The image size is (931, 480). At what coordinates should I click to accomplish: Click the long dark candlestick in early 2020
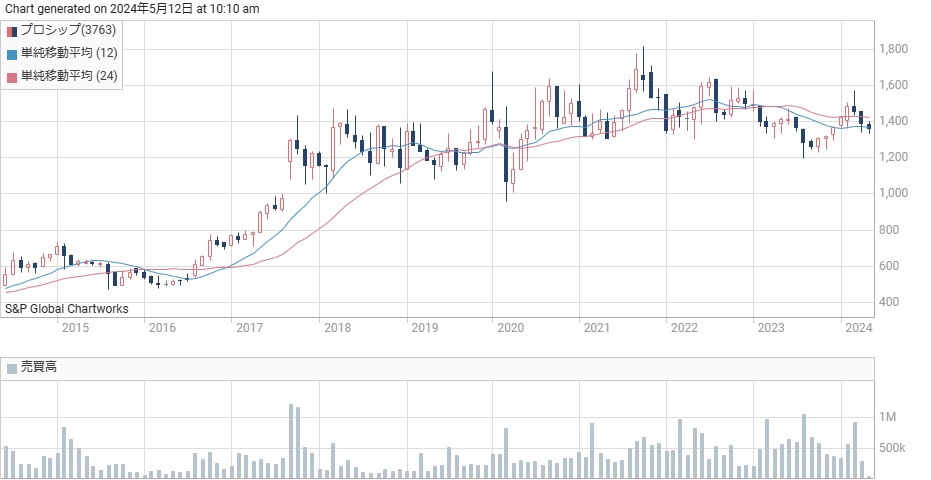506,154
